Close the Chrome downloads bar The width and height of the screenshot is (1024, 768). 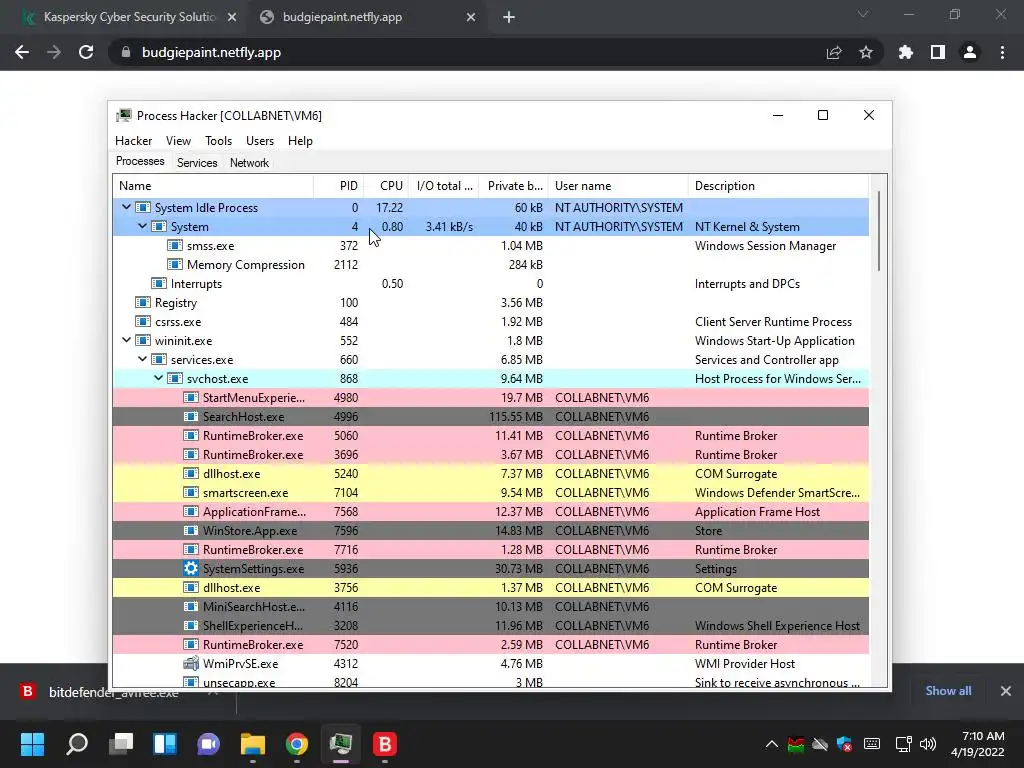(1006, 691)
